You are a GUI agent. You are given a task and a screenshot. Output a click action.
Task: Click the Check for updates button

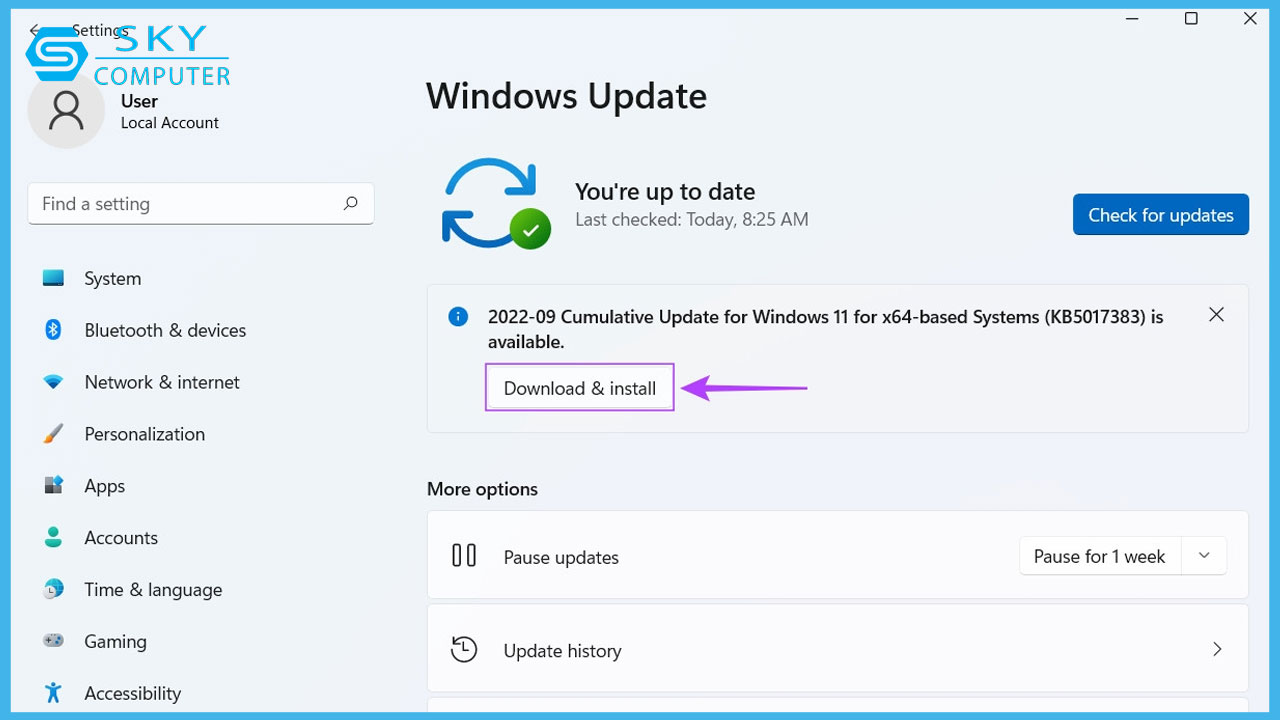tap(1160, 215)
